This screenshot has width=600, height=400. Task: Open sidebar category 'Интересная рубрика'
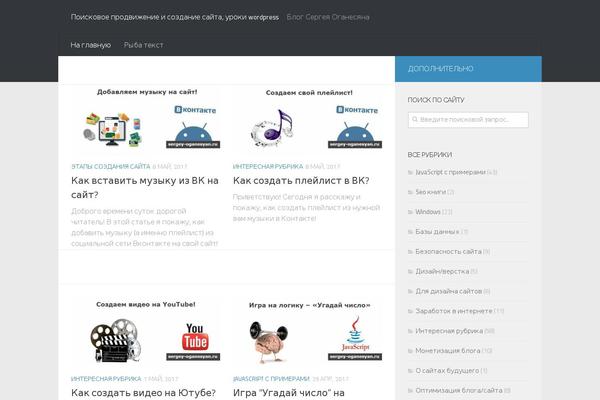pos(449,331)
